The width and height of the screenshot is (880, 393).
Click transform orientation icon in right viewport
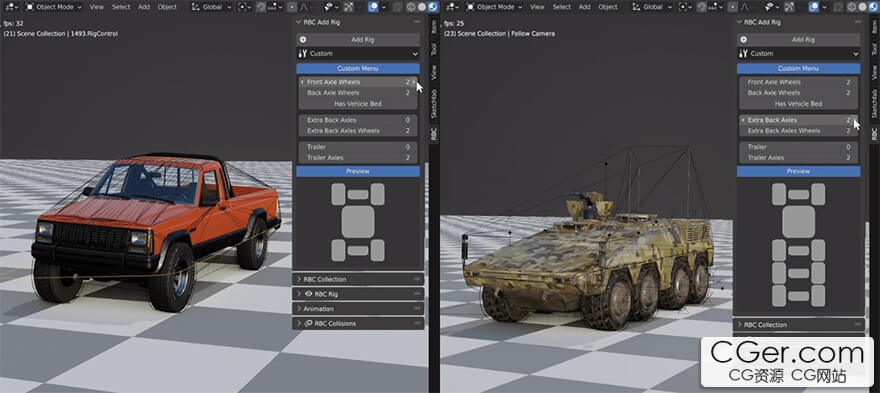(636, 7)
